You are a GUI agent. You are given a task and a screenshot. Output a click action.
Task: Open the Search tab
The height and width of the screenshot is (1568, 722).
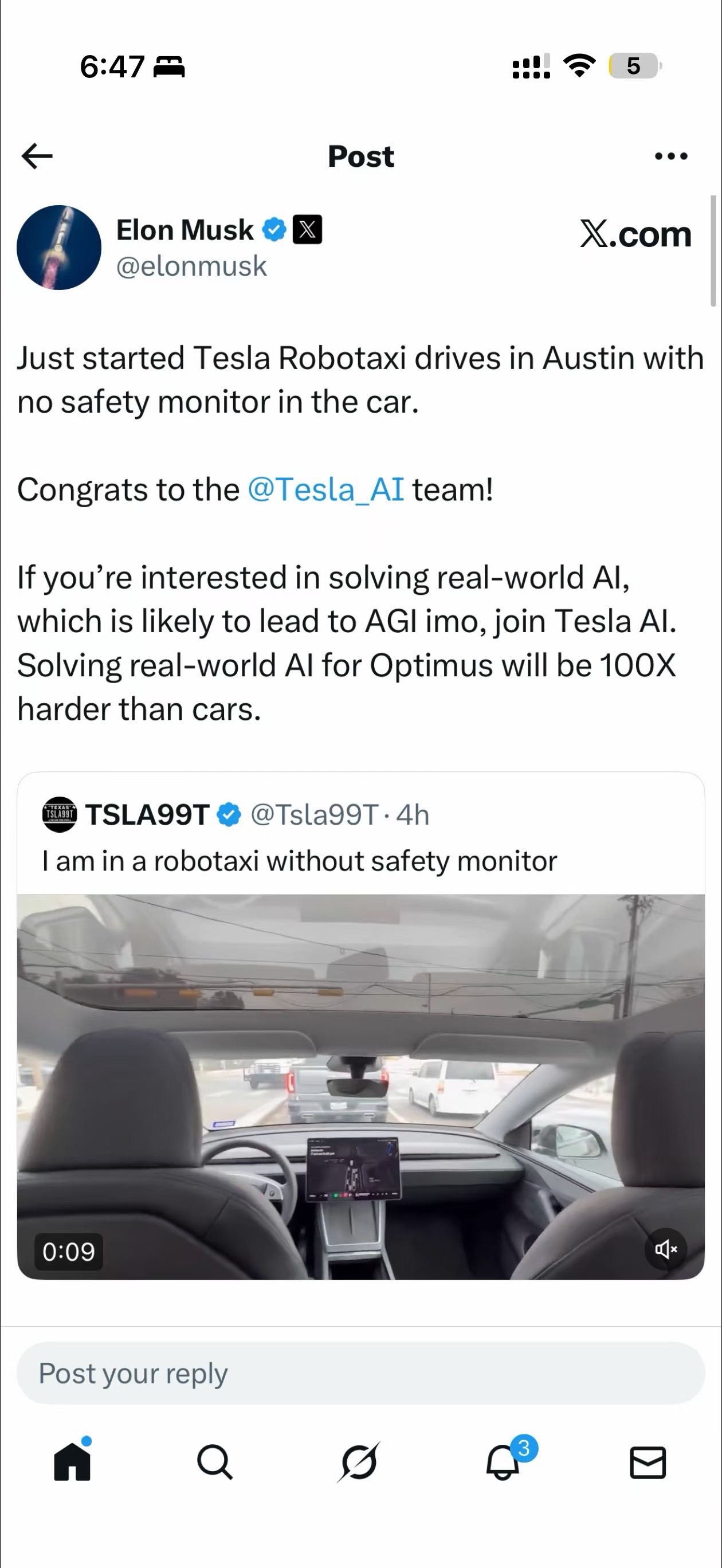[x=215, y=1462]
